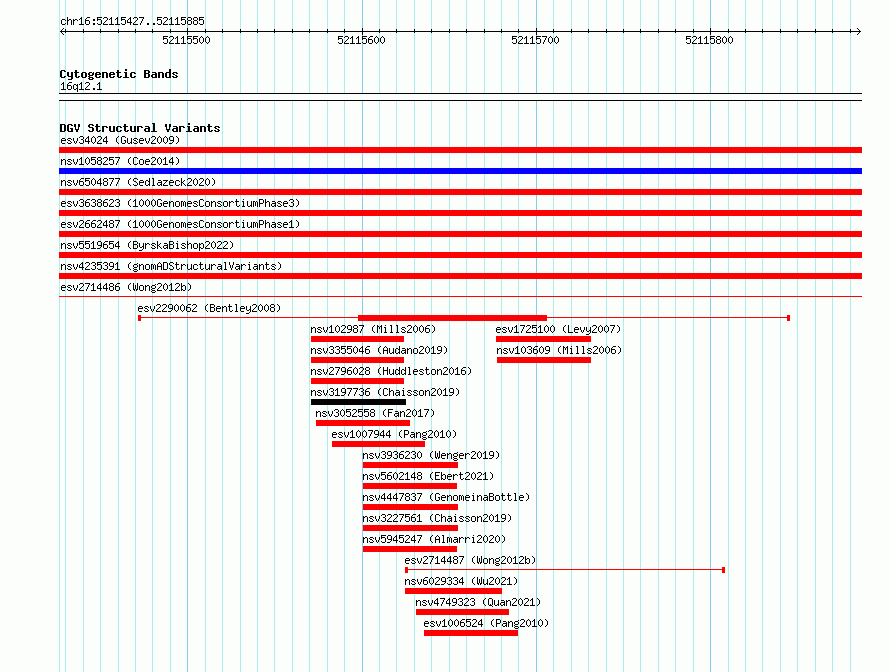Click nsv2796028 (Huddleston2016) label

(391, 371)
